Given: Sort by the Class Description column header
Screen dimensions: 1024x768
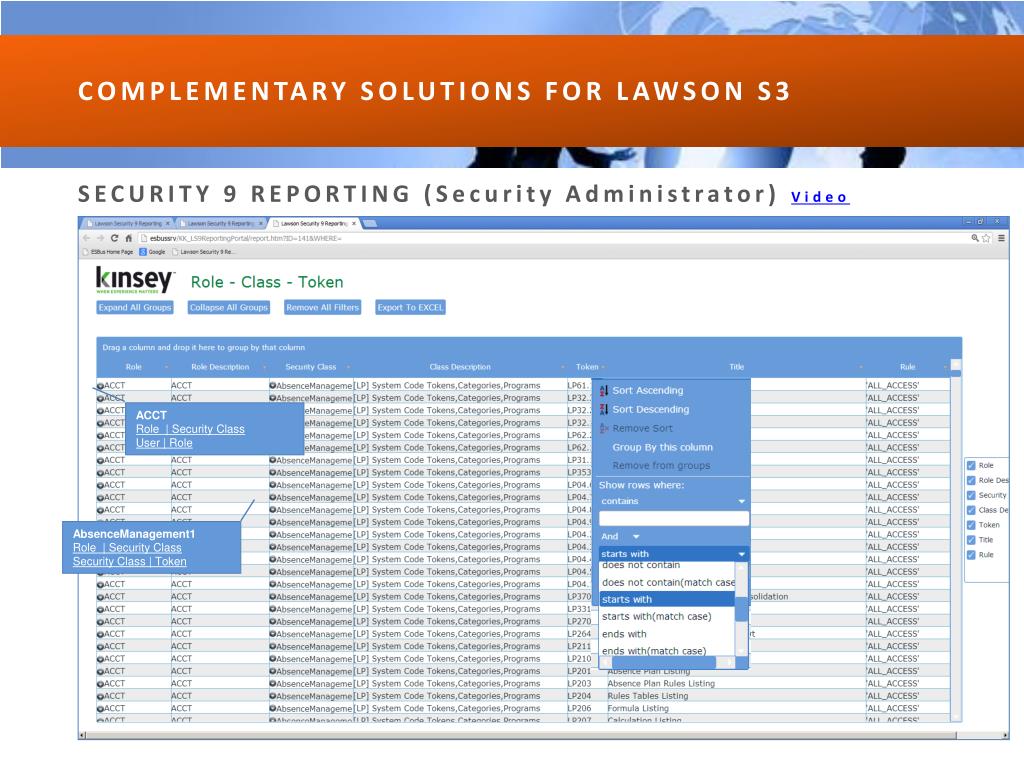Looking at the screenshot, I should click(460, 367).
